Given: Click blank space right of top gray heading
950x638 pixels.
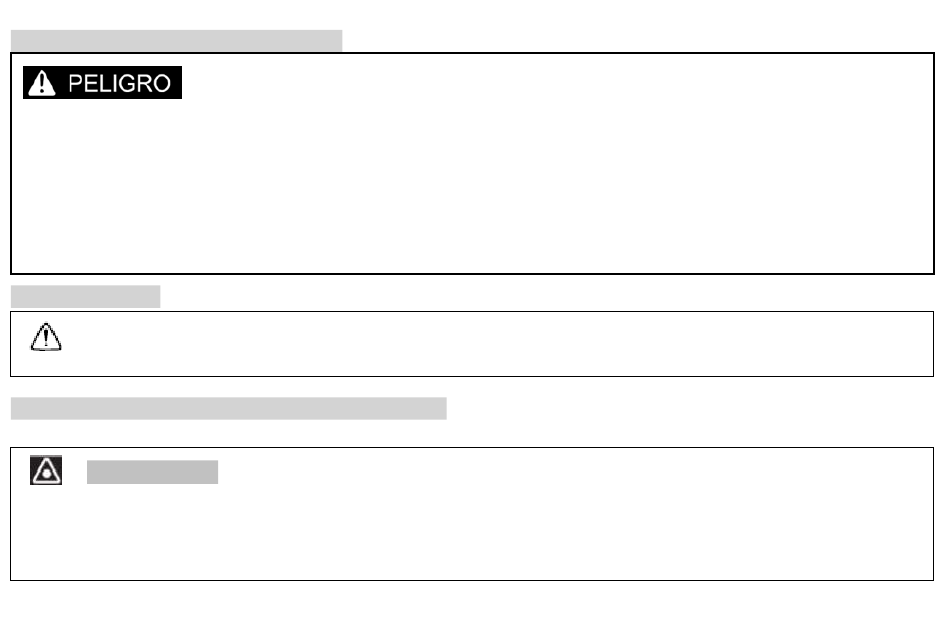Looking at the screenshot, I should 636,40.
